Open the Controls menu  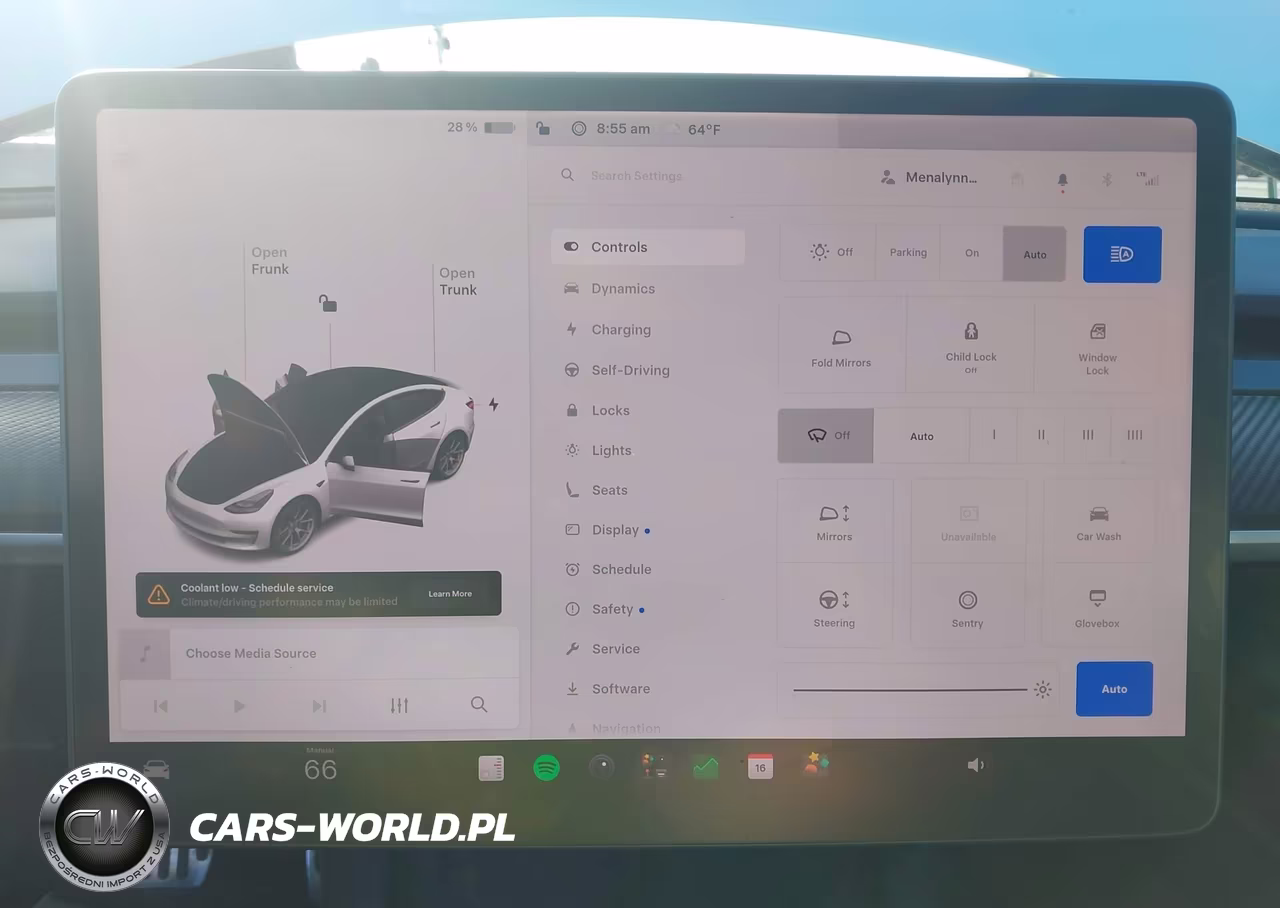tap(648, 247)
